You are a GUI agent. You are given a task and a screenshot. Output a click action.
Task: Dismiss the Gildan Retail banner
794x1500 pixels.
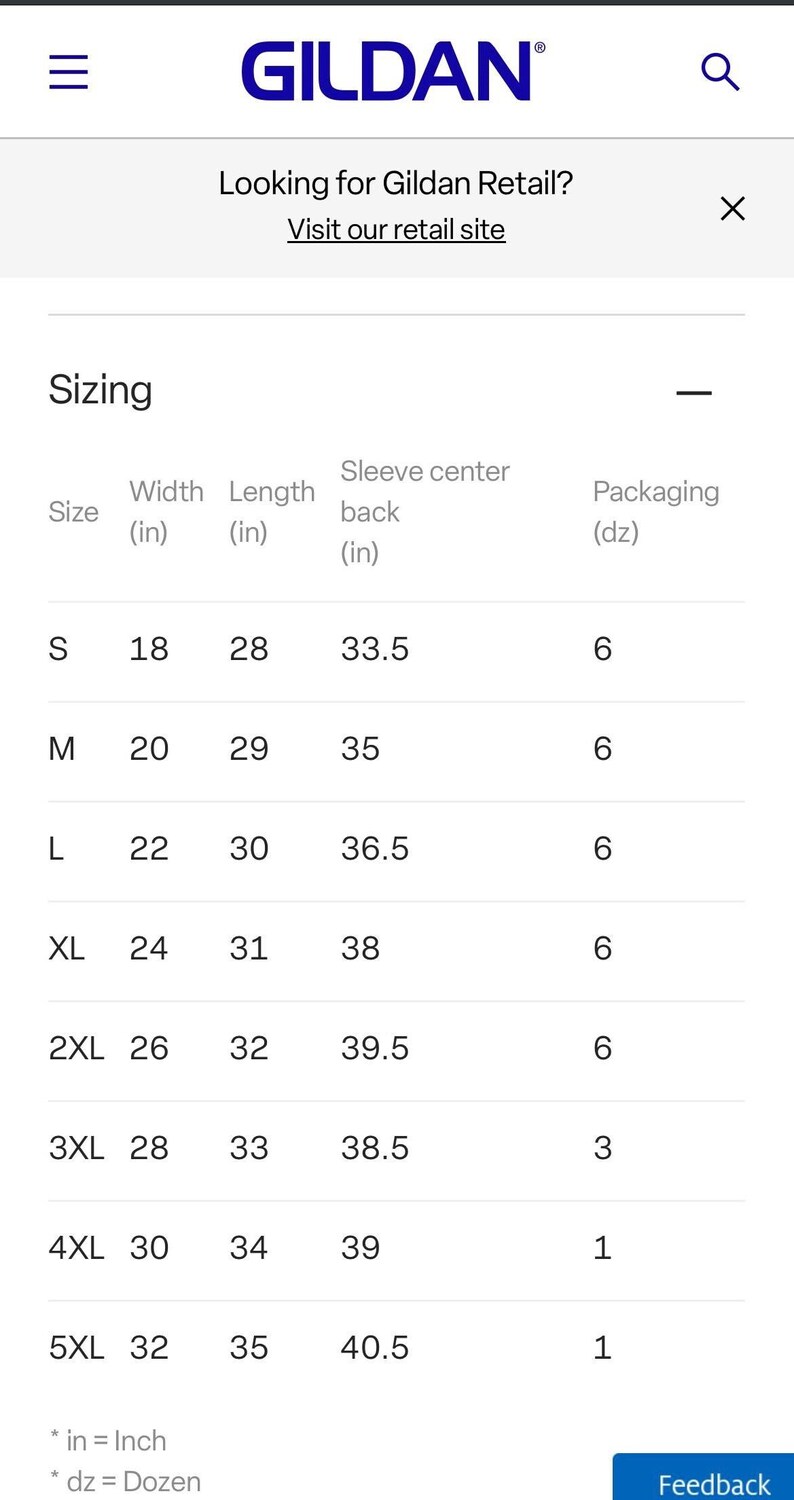733,208
